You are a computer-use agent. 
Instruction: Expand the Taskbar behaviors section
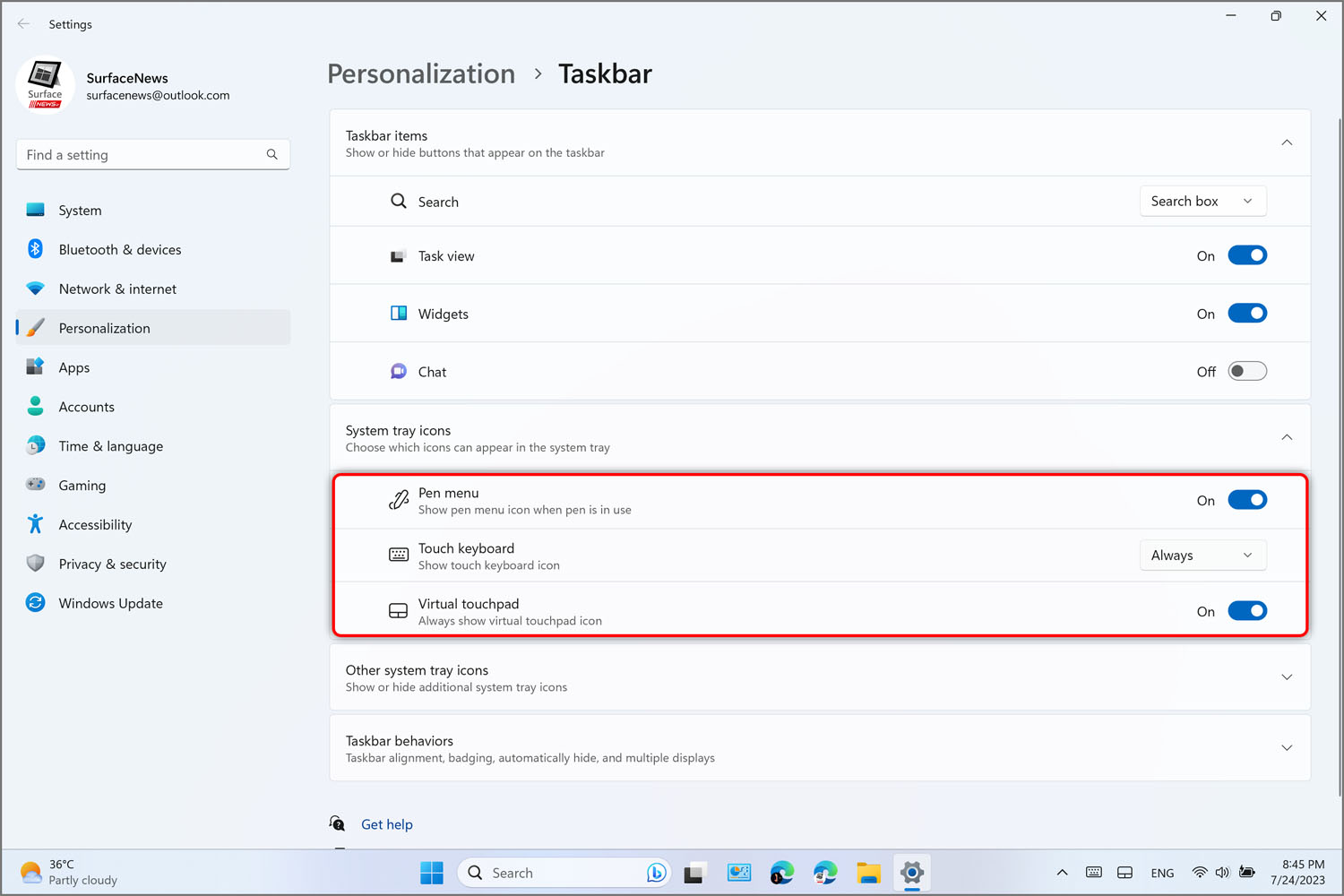click(1287, 748)
